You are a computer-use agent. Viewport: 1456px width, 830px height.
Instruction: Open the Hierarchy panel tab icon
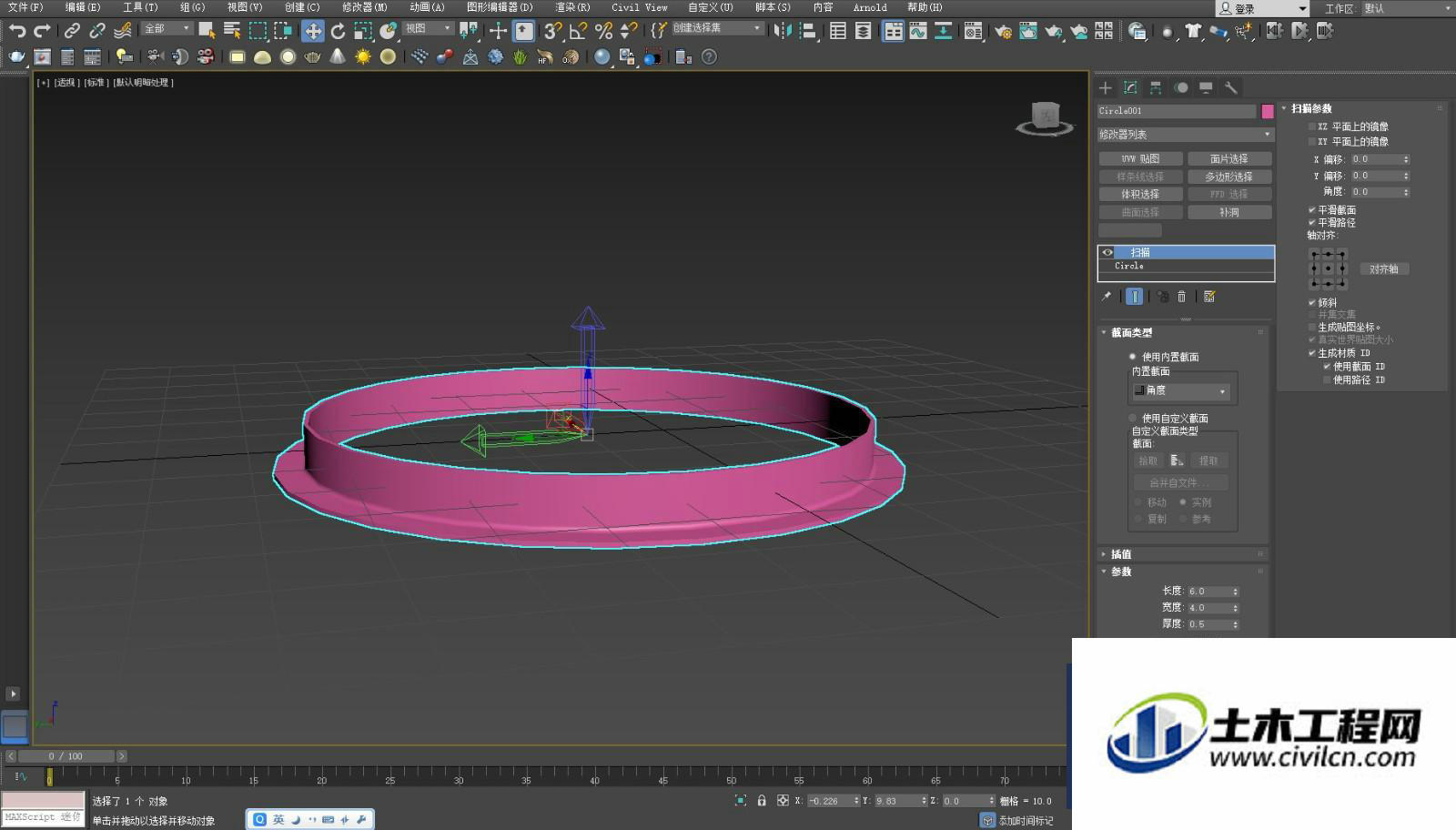coord(1156,87)
